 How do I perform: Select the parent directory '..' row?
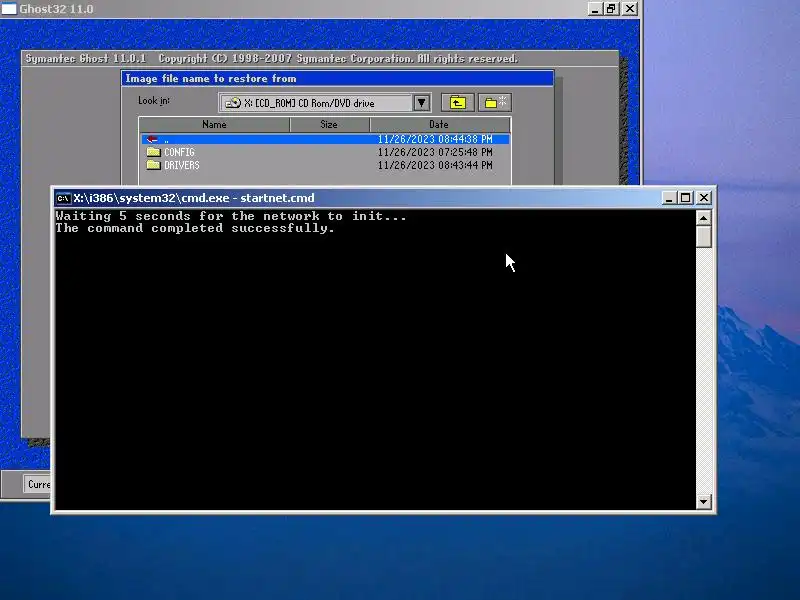325,139
